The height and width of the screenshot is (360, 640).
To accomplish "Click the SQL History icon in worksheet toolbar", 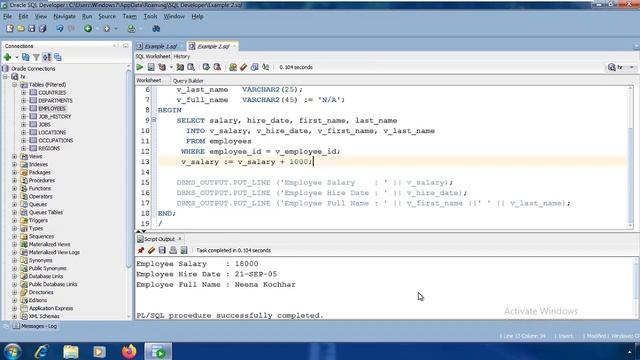I will (x=254, y=67).
